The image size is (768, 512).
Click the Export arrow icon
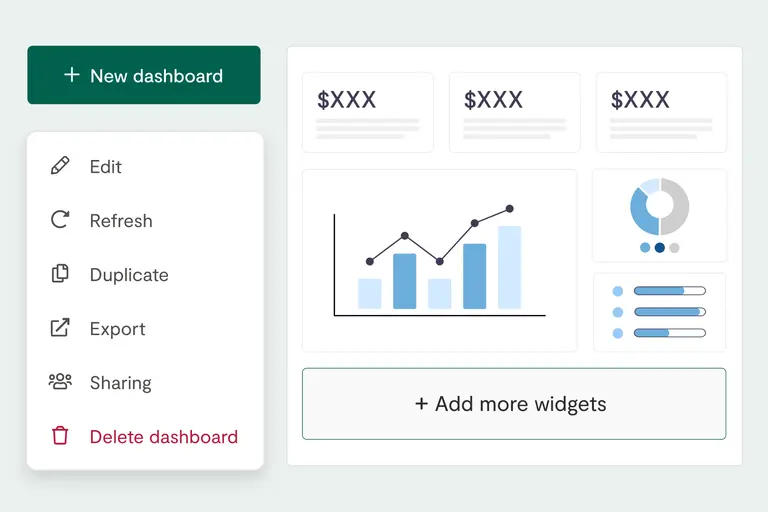[60, 328]
